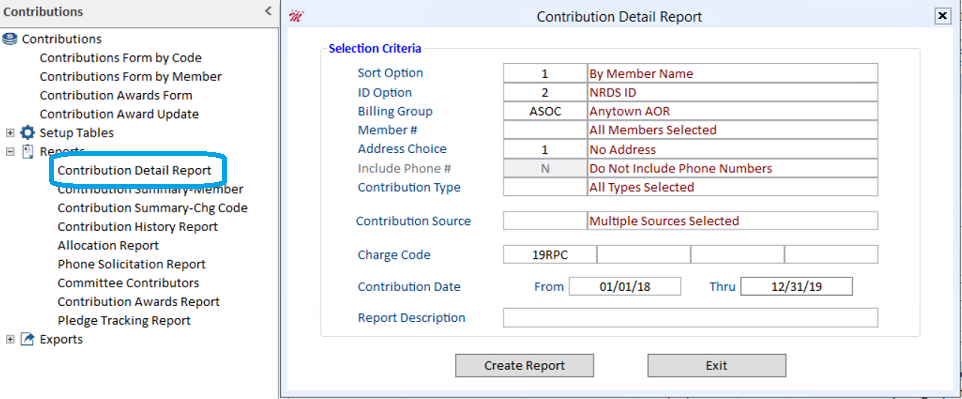Click the 'No Address' description

(x=623, y=149)
